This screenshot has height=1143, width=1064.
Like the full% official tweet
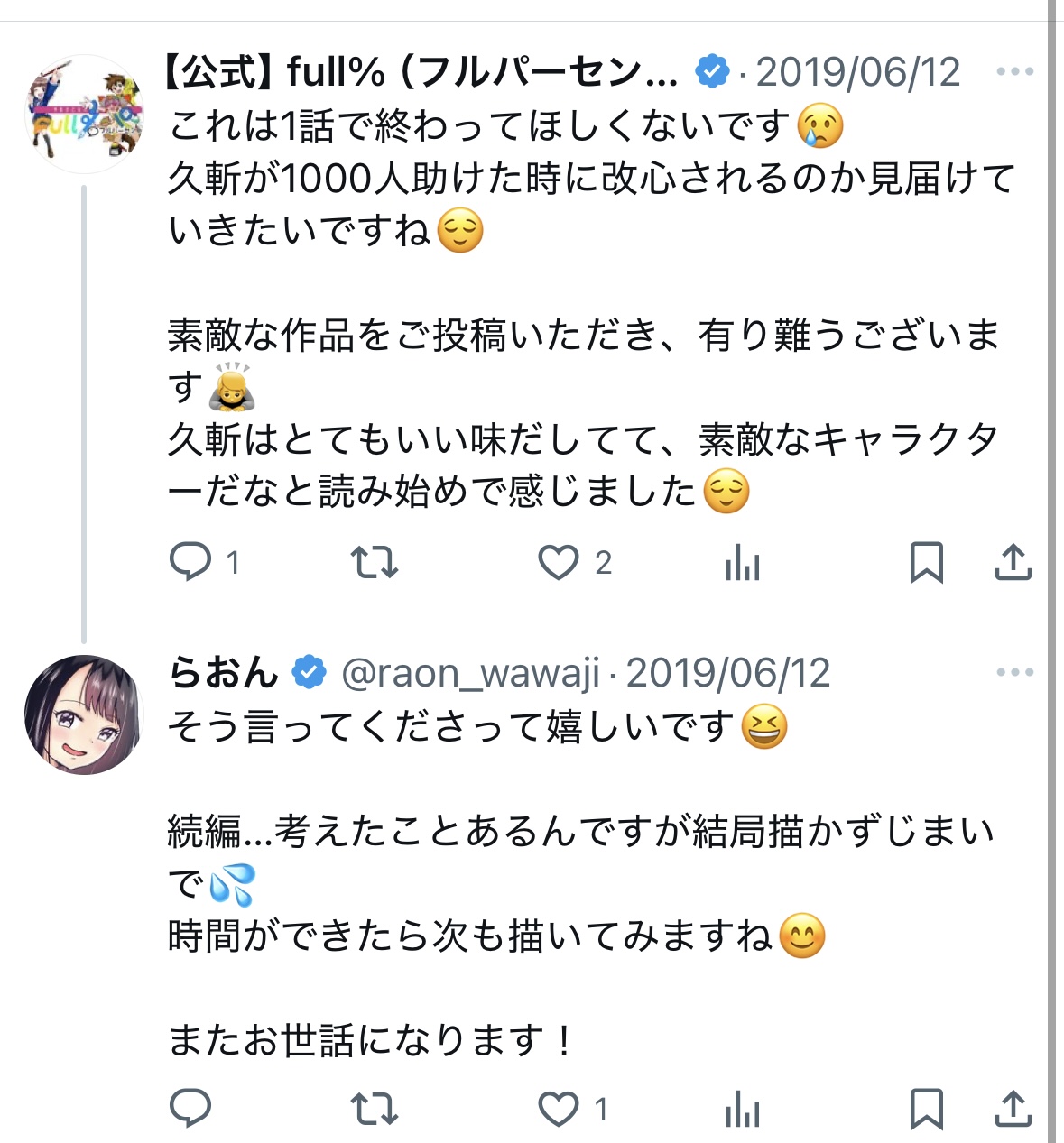coord(559,562)
